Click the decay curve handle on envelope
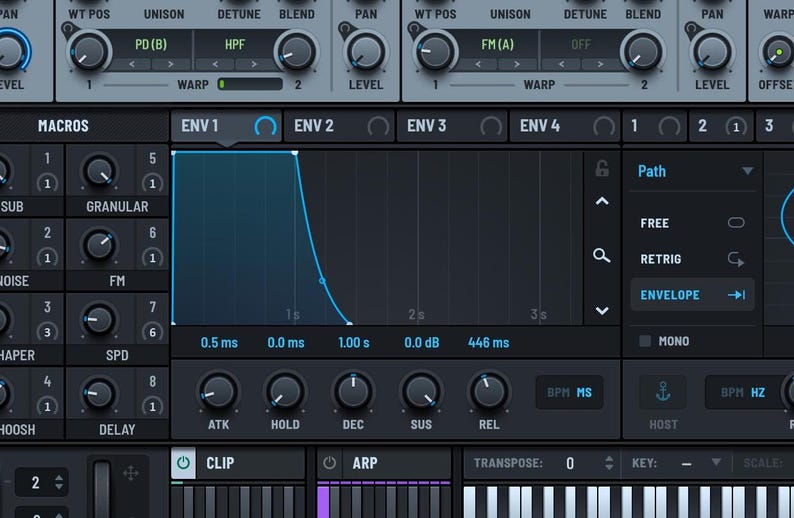This screenshot has height=518, width=794. [x=322, y=281]
